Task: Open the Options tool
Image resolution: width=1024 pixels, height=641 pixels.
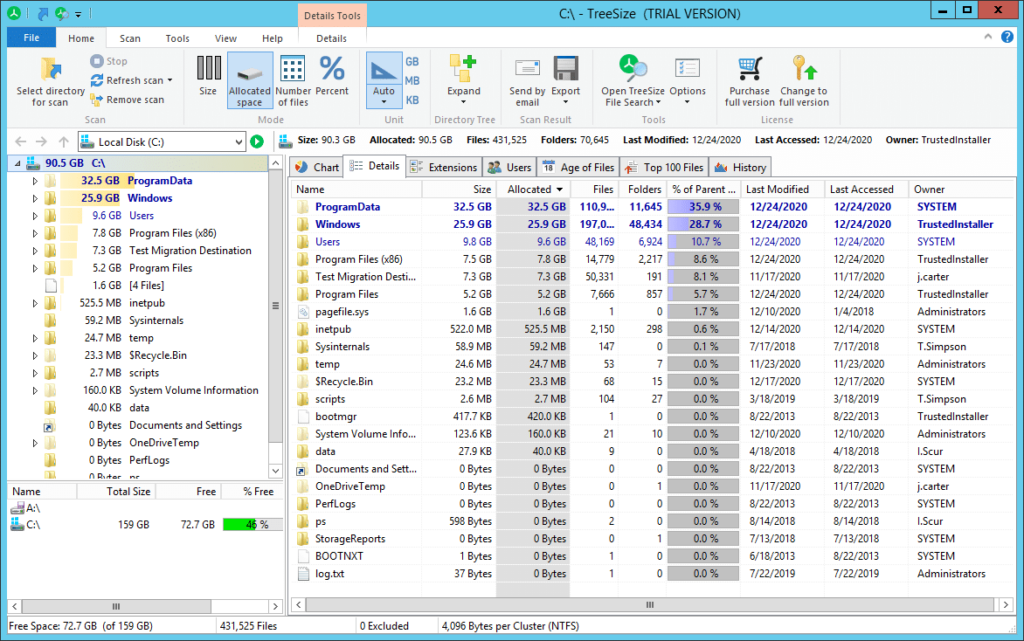Action: click(688, 70)
